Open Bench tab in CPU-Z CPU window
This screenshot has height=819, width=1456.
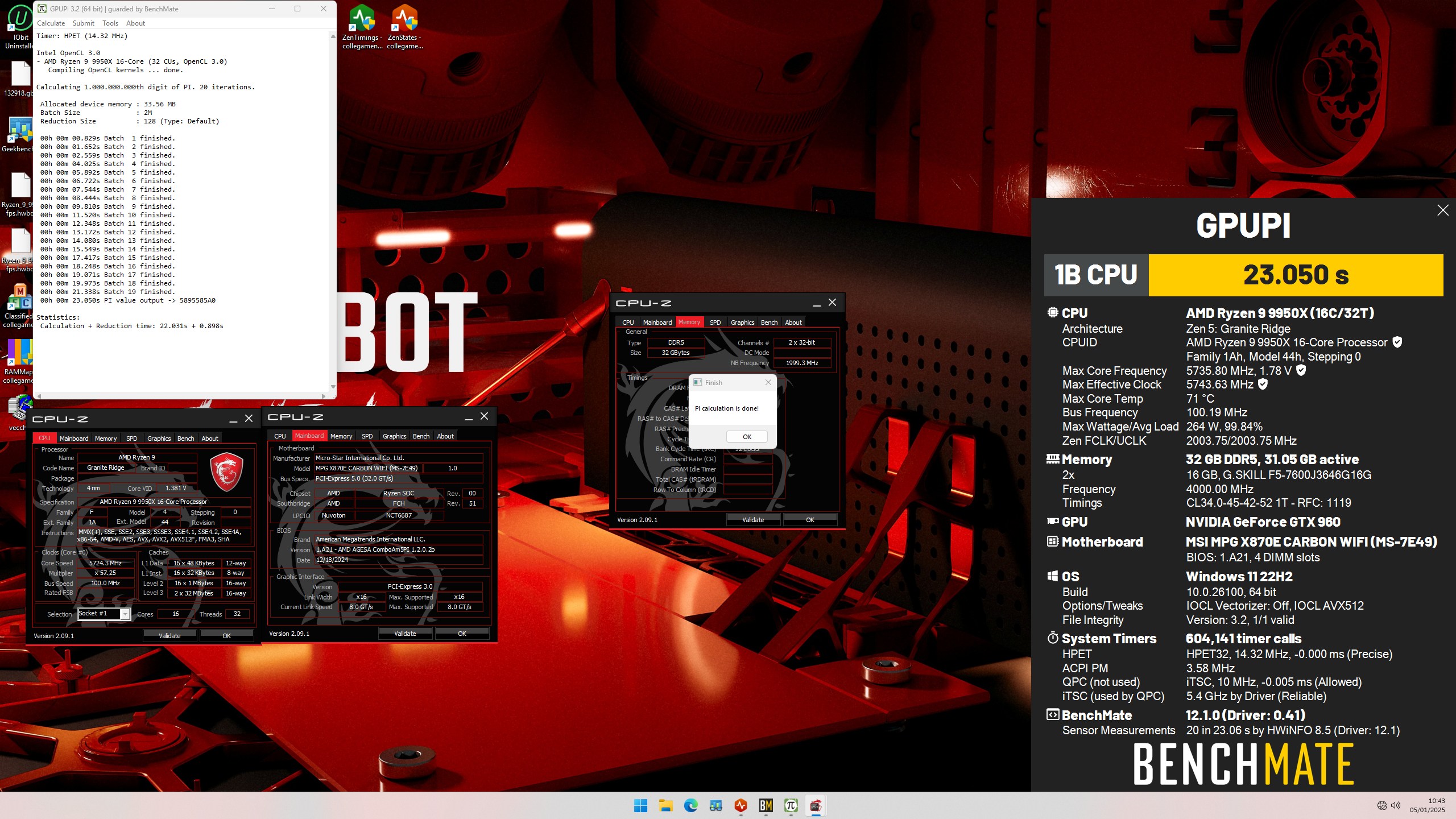(185, 439)
